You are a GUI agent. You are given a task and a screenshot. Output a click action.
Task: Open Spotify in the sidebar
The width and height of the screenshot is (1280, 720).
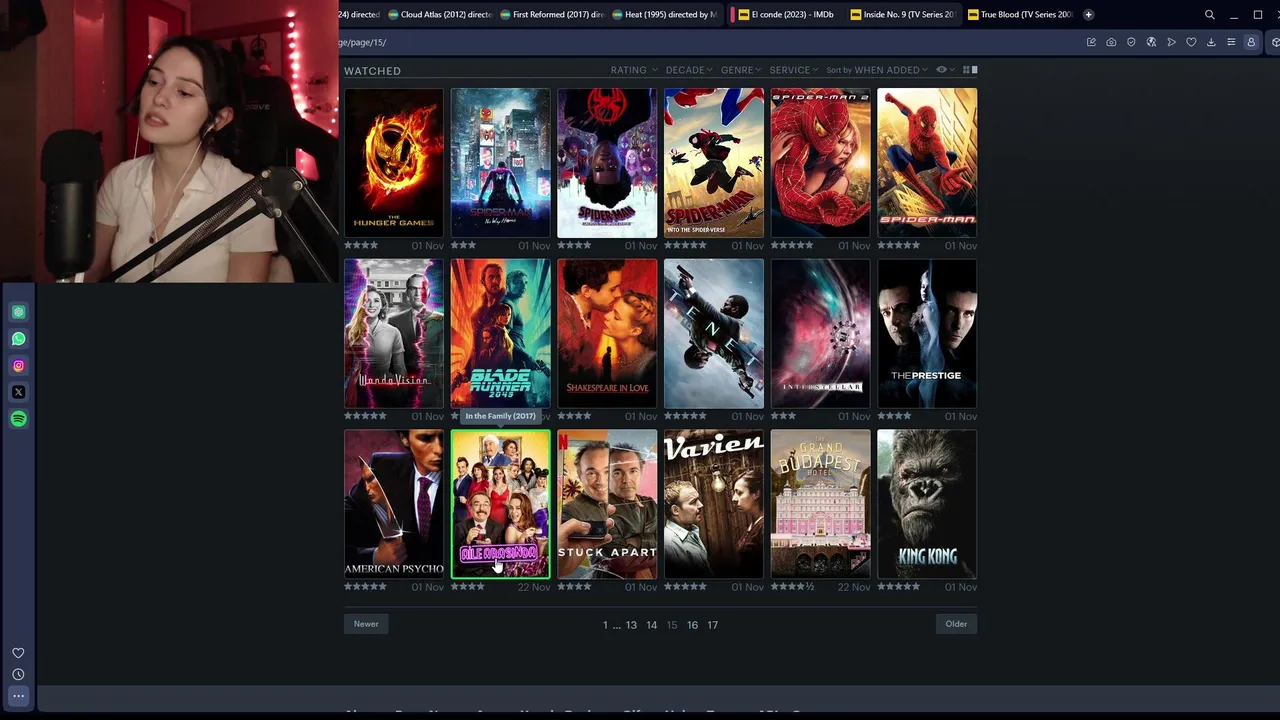(18, 419)
